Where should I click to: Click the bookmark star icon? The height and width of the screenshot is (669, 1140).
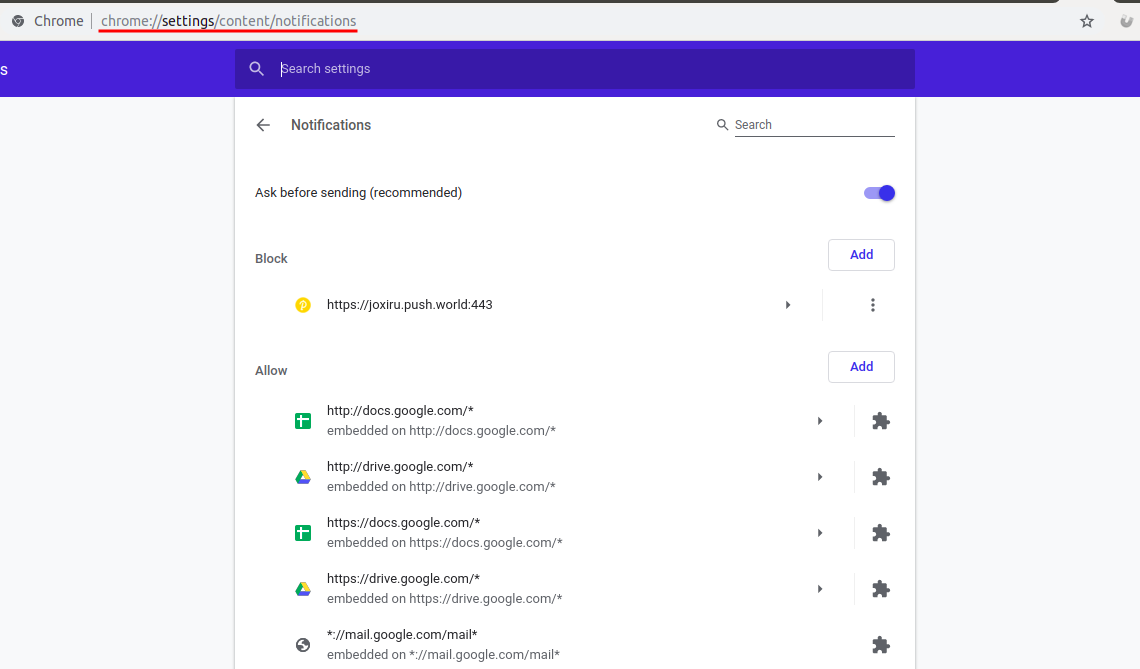tap(1087, 21)
